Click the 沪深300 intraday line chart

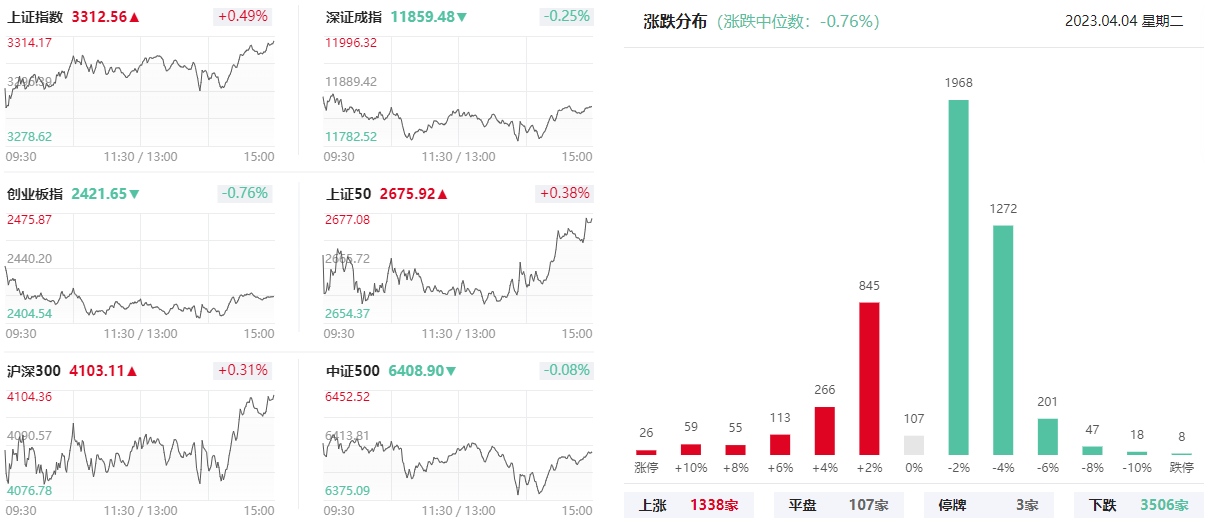point(140,440)
